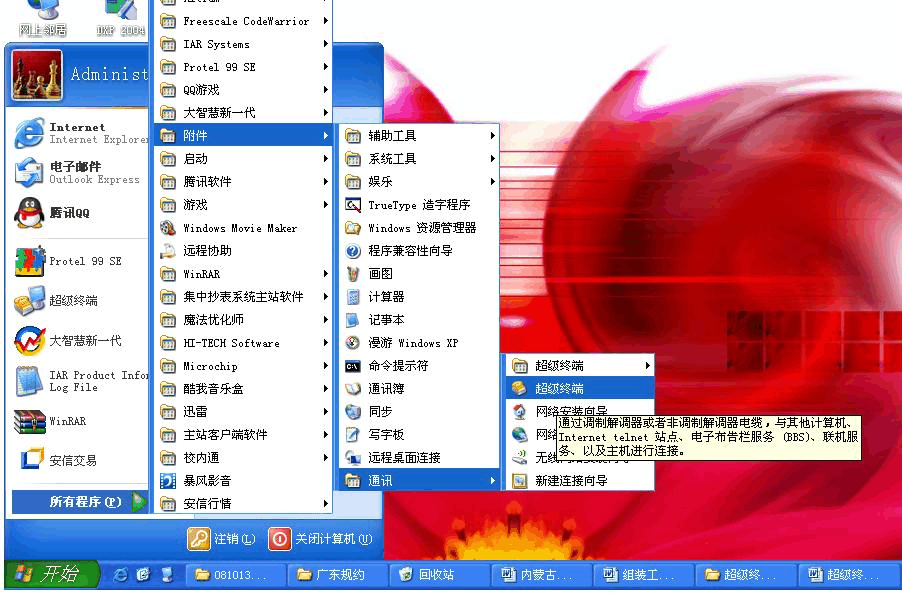Expand 集中抄表系统主站软件 submenu arrow
The height and width of the screenshot is (593, 902).
point(326,297)
